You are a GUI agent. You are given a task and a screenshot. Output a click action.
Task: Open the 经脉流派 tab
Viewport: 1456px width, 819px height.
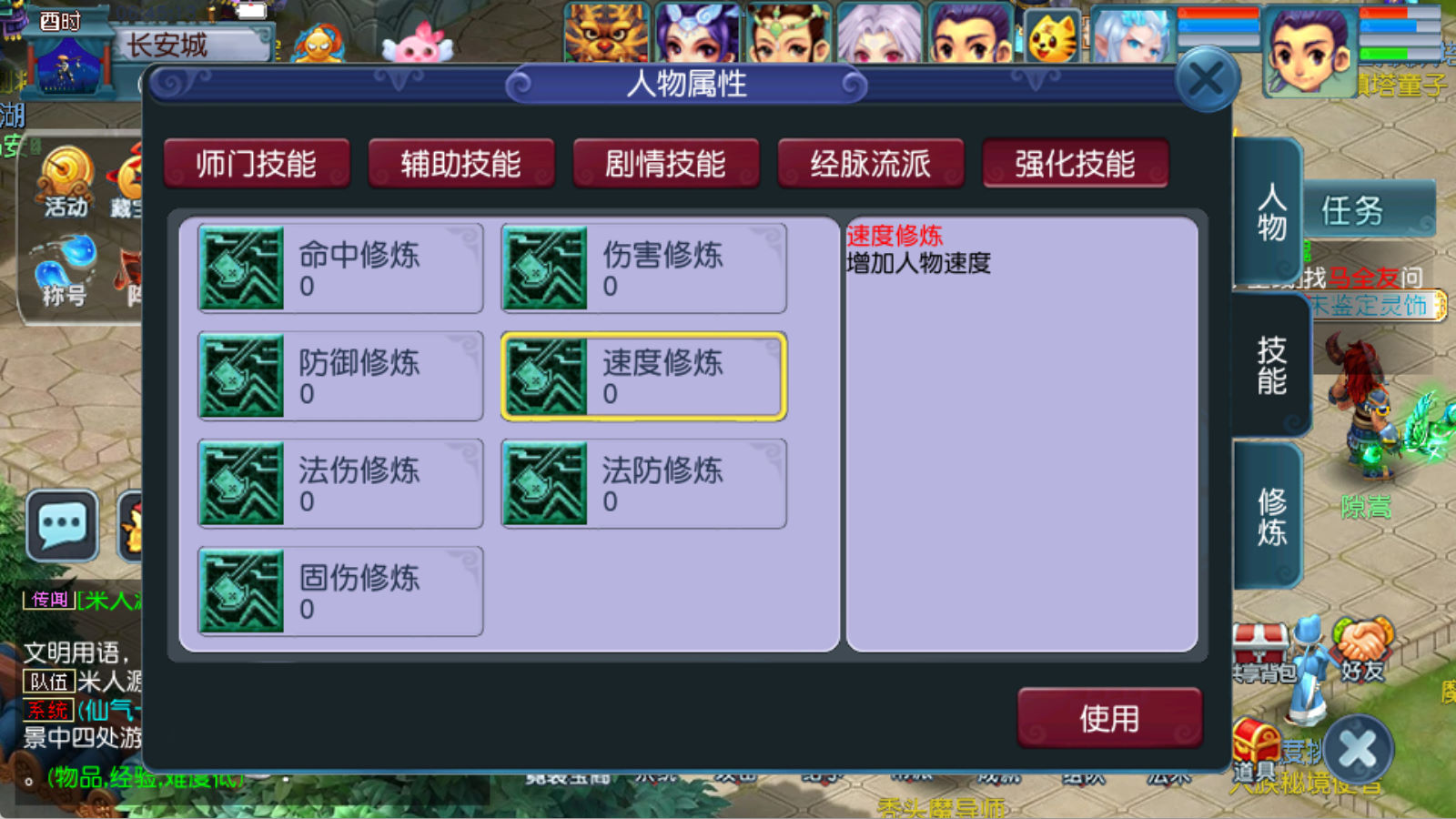pos(871,164)
